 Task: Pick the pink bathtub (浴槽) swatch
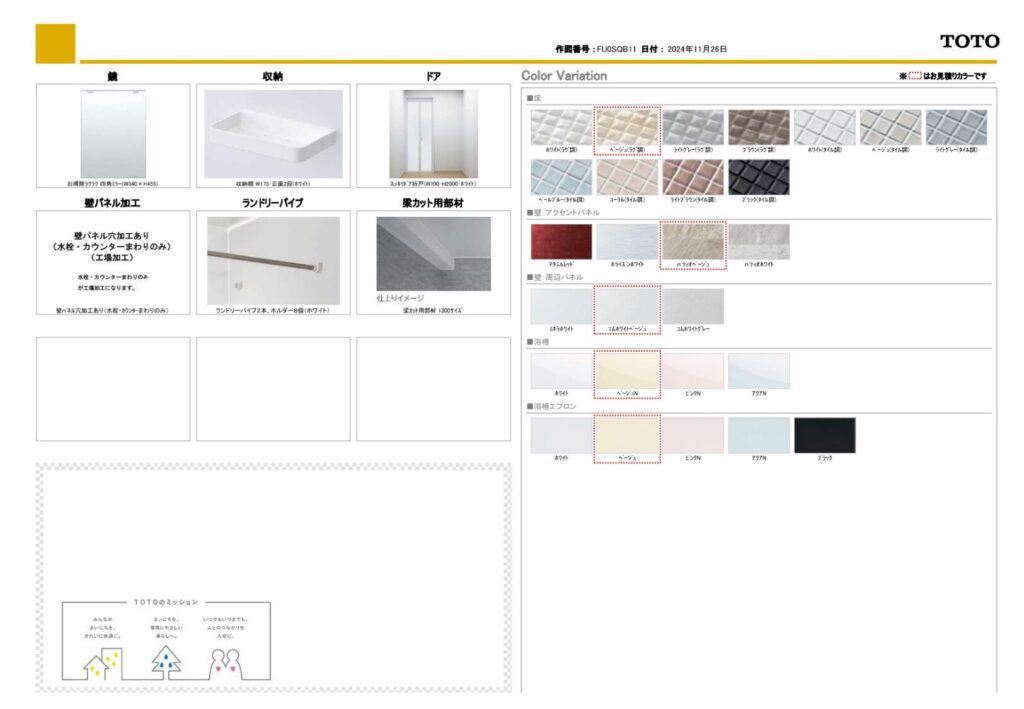pos(693,370)
